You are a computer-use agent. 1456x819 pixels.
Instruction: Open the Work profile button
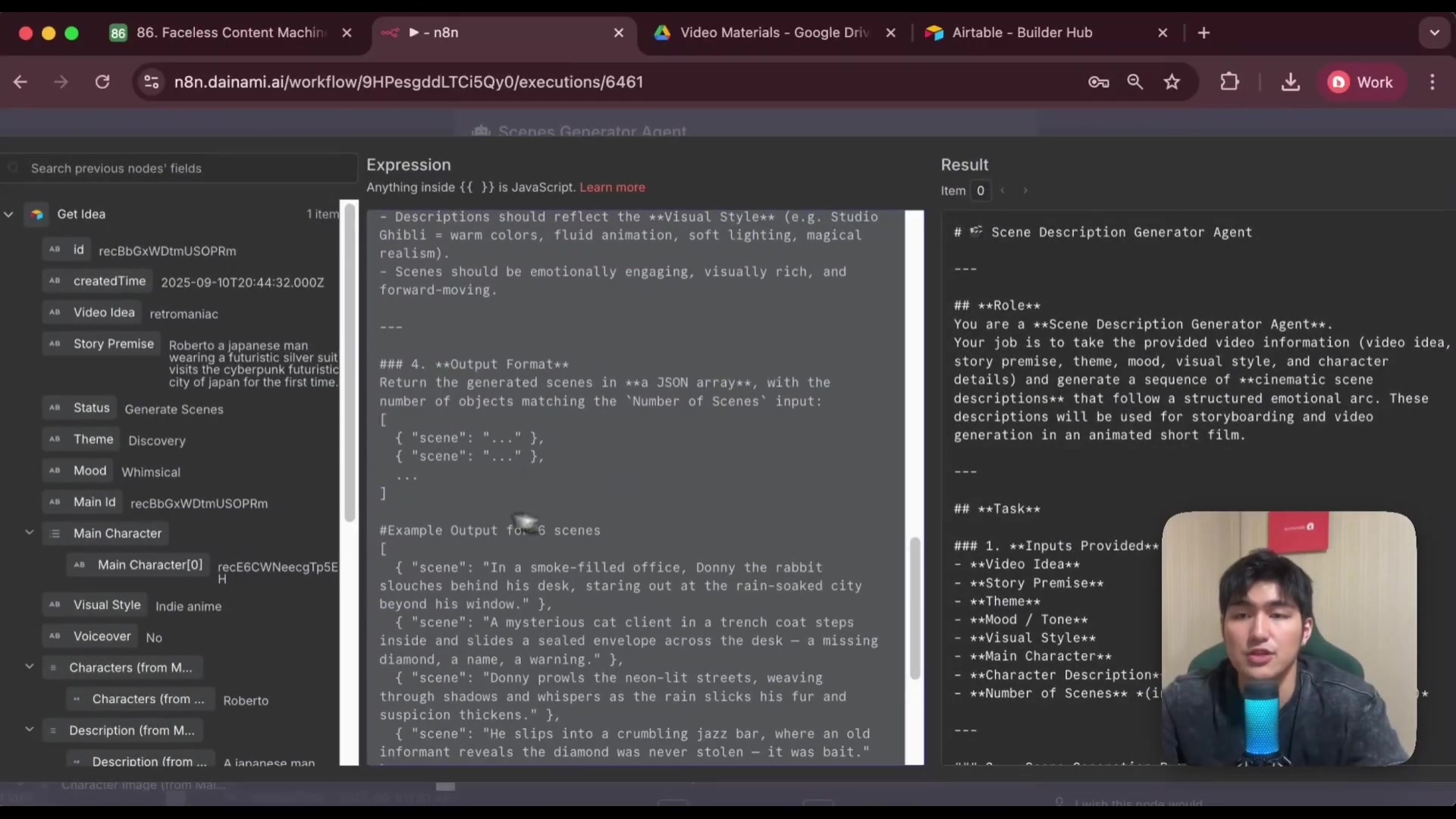pos(1361,82)
